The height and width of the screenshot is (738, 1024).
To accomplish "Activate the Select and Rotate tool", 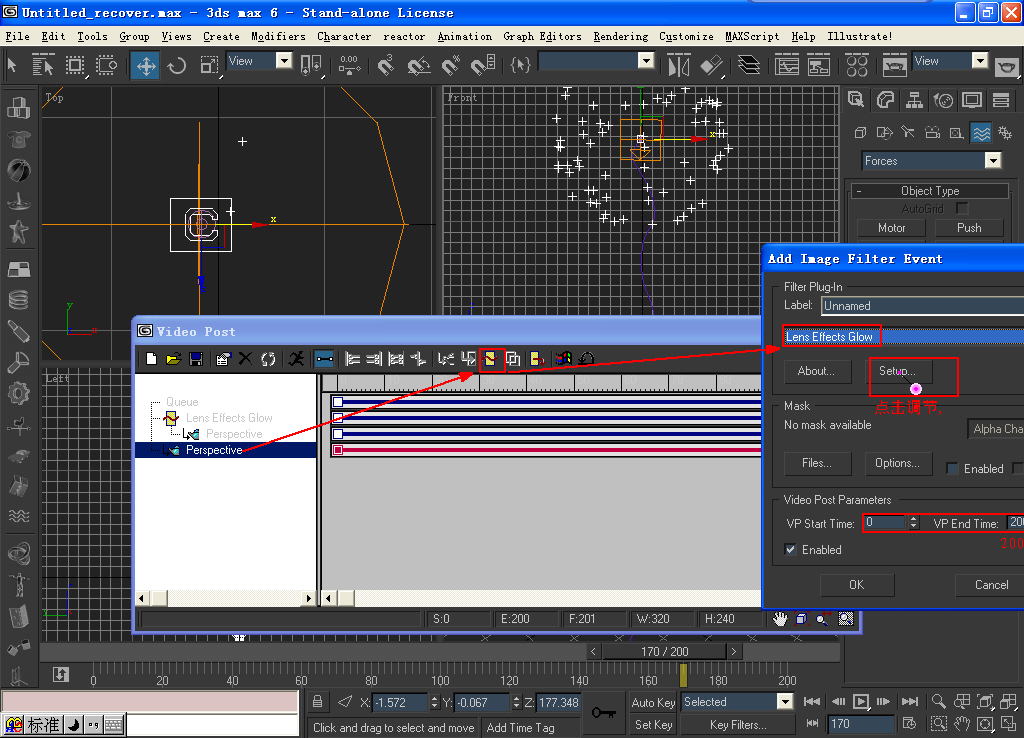I will point(176,65).
